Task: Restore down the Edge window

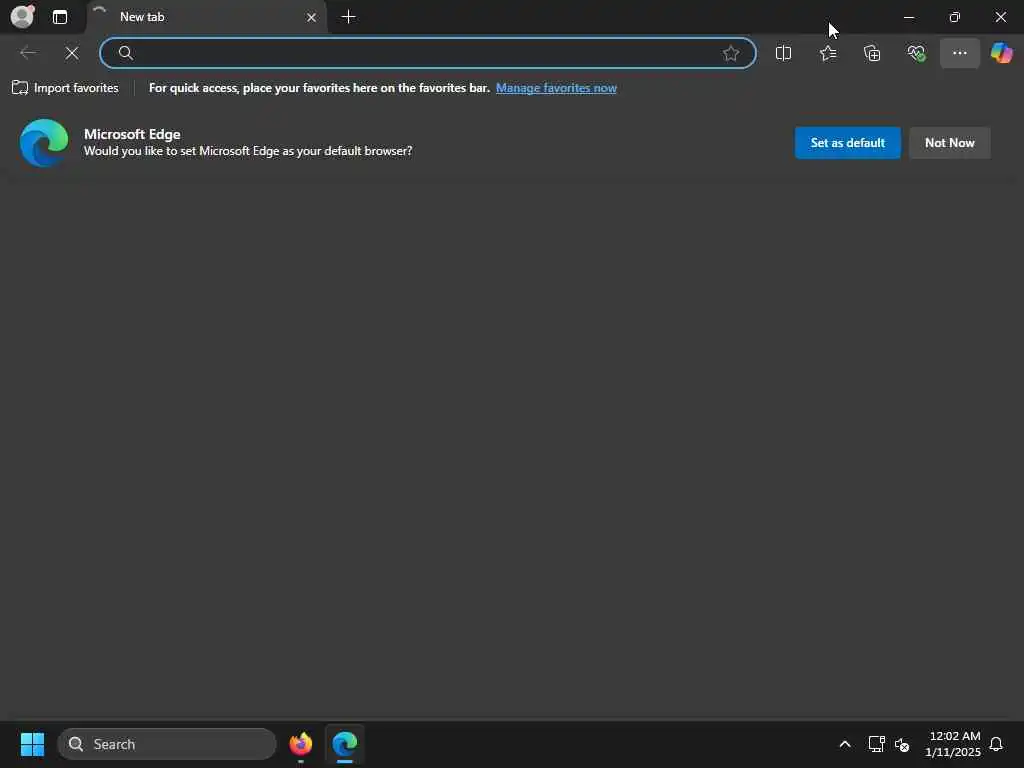Action: 954,17
